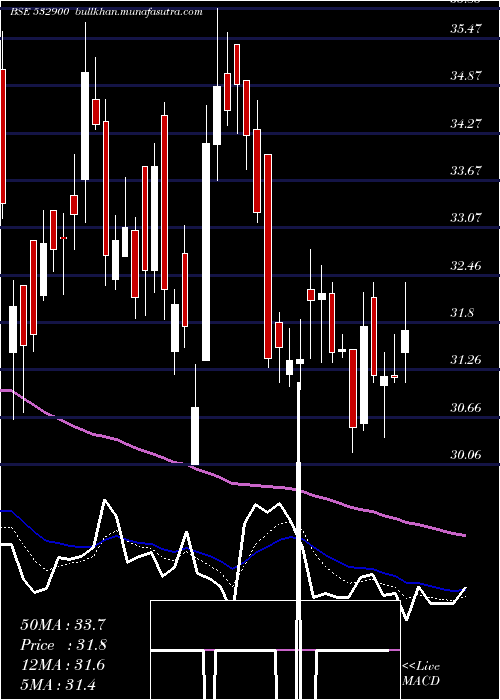Click the 'Price : 31.8' readout
This screenshot has width=500, height=700.
pyautogui.click(x=63, y=645)
